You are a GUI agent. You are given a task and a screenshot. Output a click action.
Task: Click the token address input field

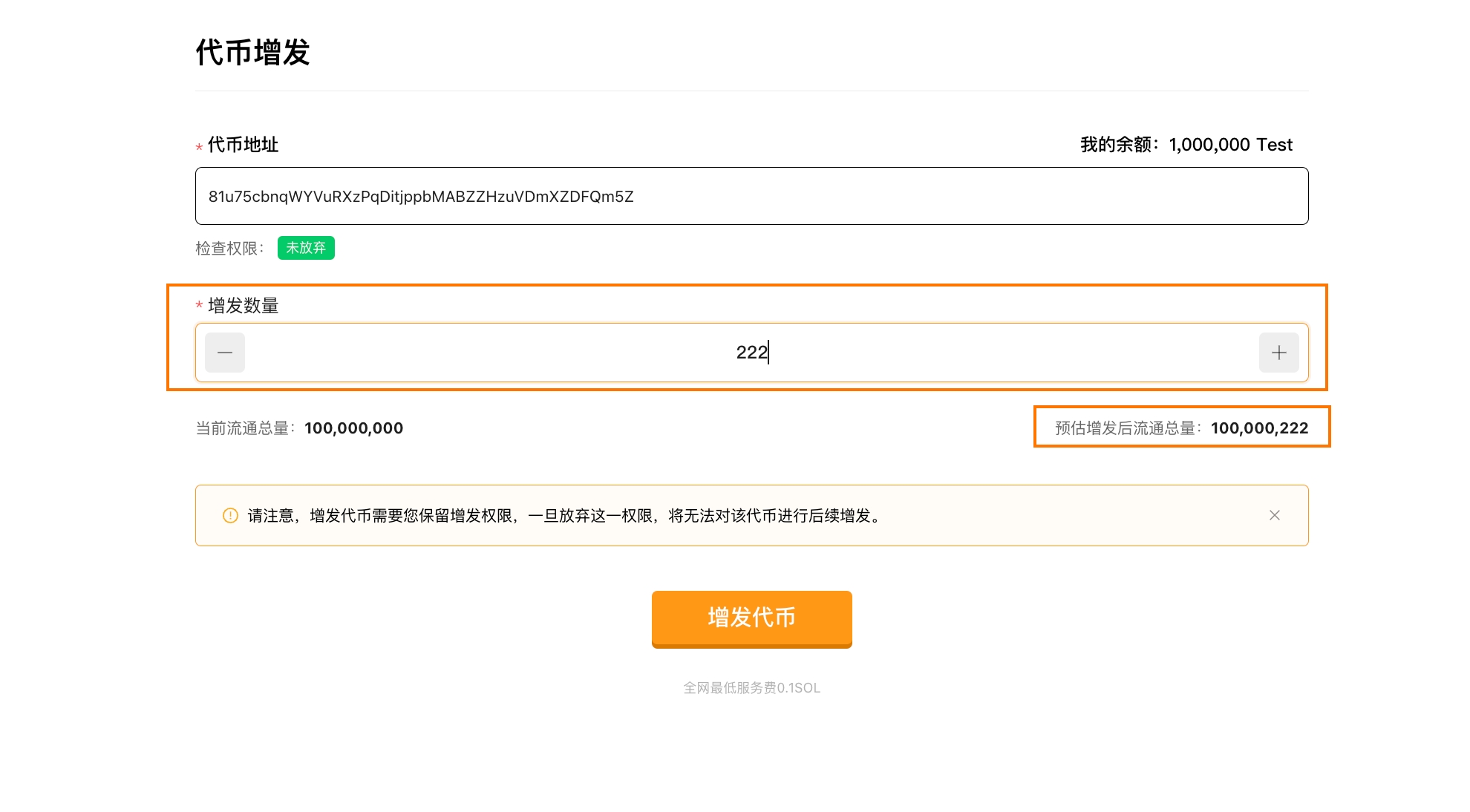pos(751,196)
